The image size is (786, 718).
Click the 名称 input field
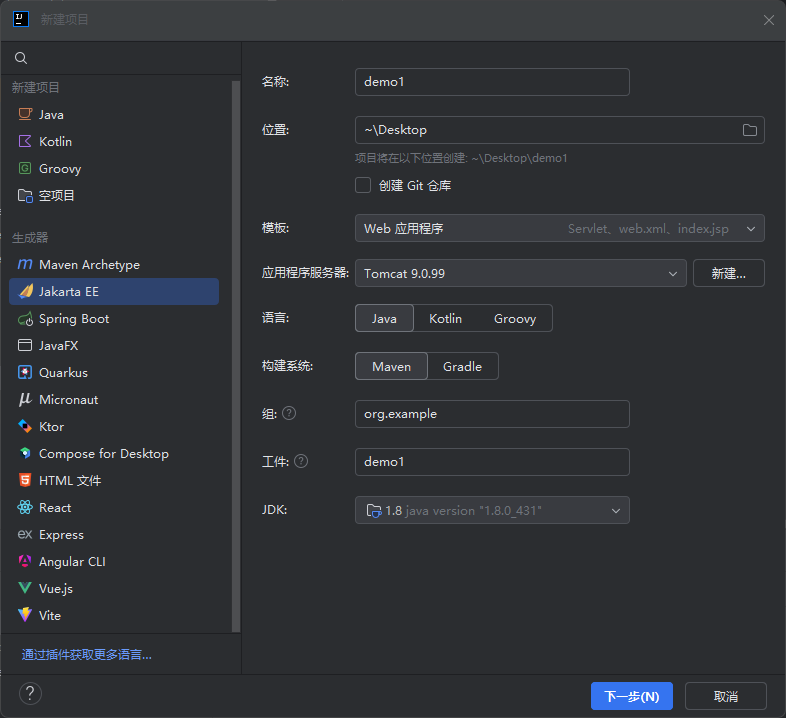click(492, 82)
